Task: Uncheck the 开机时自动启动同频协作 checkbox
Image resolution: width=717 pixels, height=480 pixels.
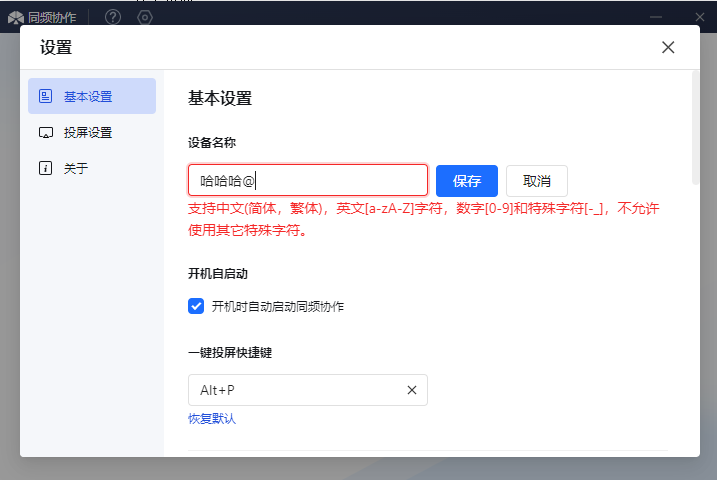Action: click(196, 306)
